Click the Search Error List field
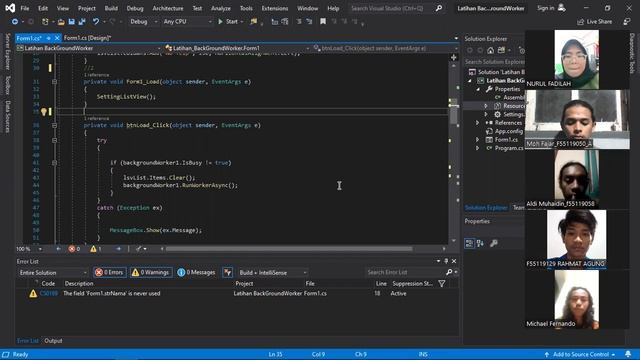Image resolution: width=640 pixels, height=360 pixels. (405, 272)
